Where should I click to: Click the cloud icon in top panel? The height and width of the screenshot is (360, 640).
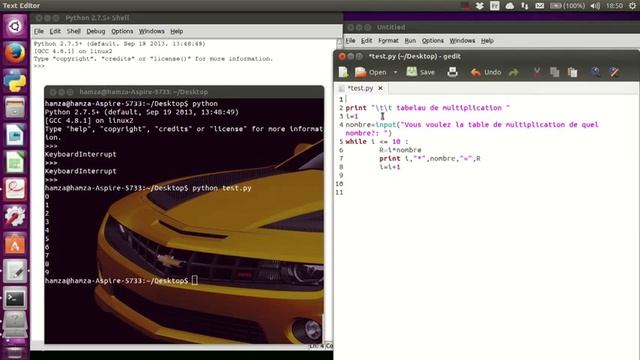coord(509,6)
